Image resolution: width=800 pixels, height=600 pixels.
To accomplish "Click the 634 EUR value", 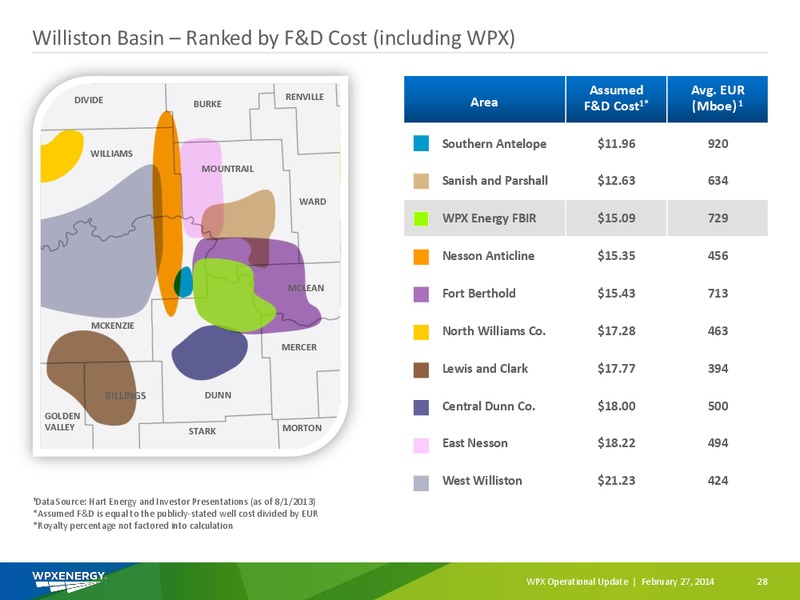I will pyautogui.click(x=717, y=181).
